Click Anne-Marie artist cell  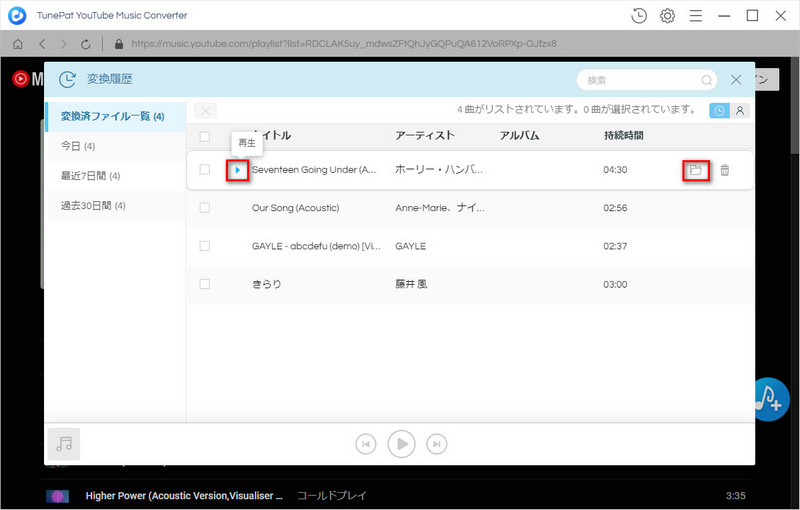(x=440, y=208)
